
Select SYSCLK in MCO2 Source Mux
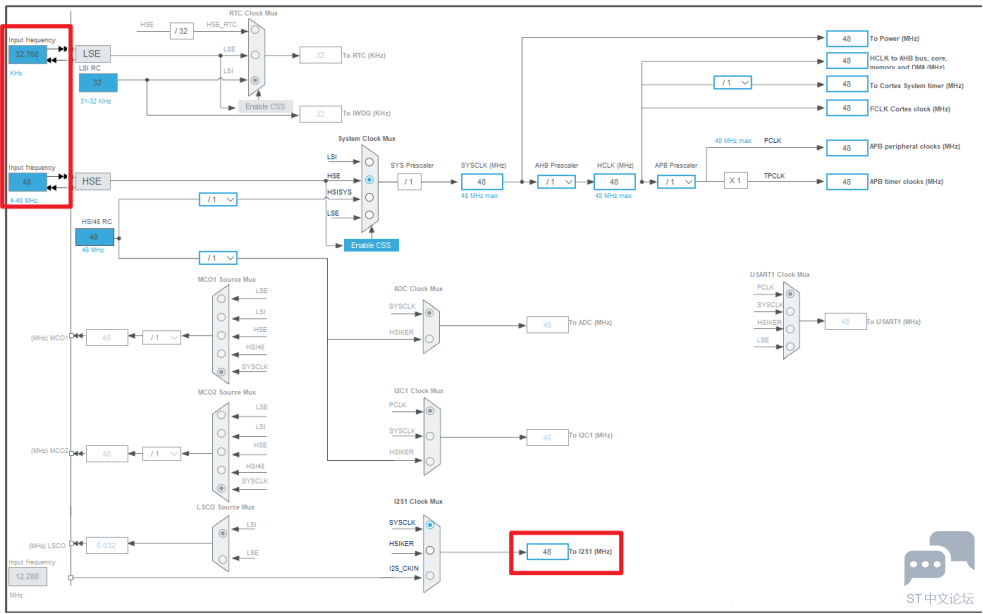pyautogui.click(x=221, y=488)
